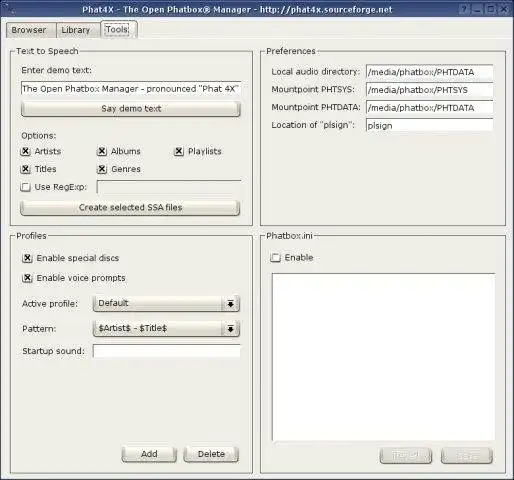The width and height of the screenshot is (514, 480).
Task: Close the Phat4X window
Action: [504, 9]
